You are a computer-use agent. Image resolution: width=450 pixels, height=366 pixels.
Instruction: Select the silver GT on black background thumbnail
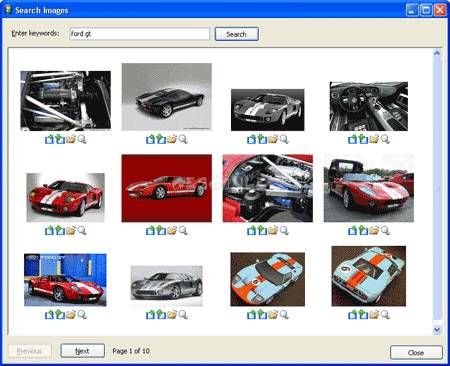[268, 110]
